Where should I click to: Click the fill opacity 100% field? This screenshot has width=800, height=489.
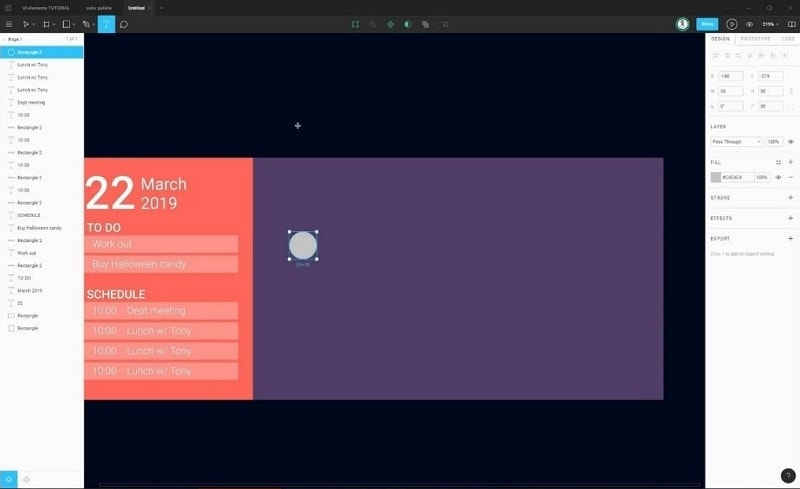(762, 177)
